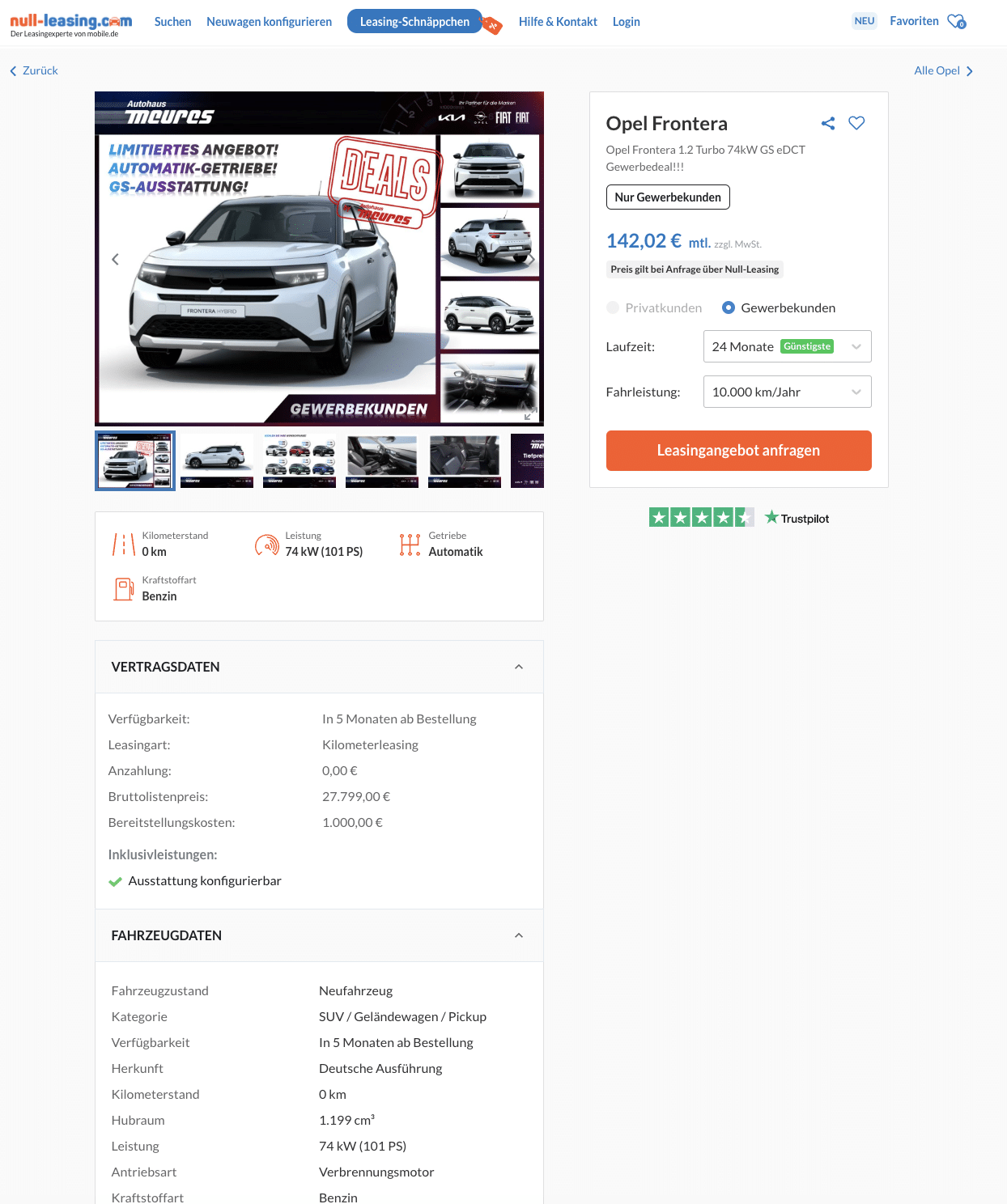
Task: Select the Privatkunden radio button
Action: click(x=613, y=307)
